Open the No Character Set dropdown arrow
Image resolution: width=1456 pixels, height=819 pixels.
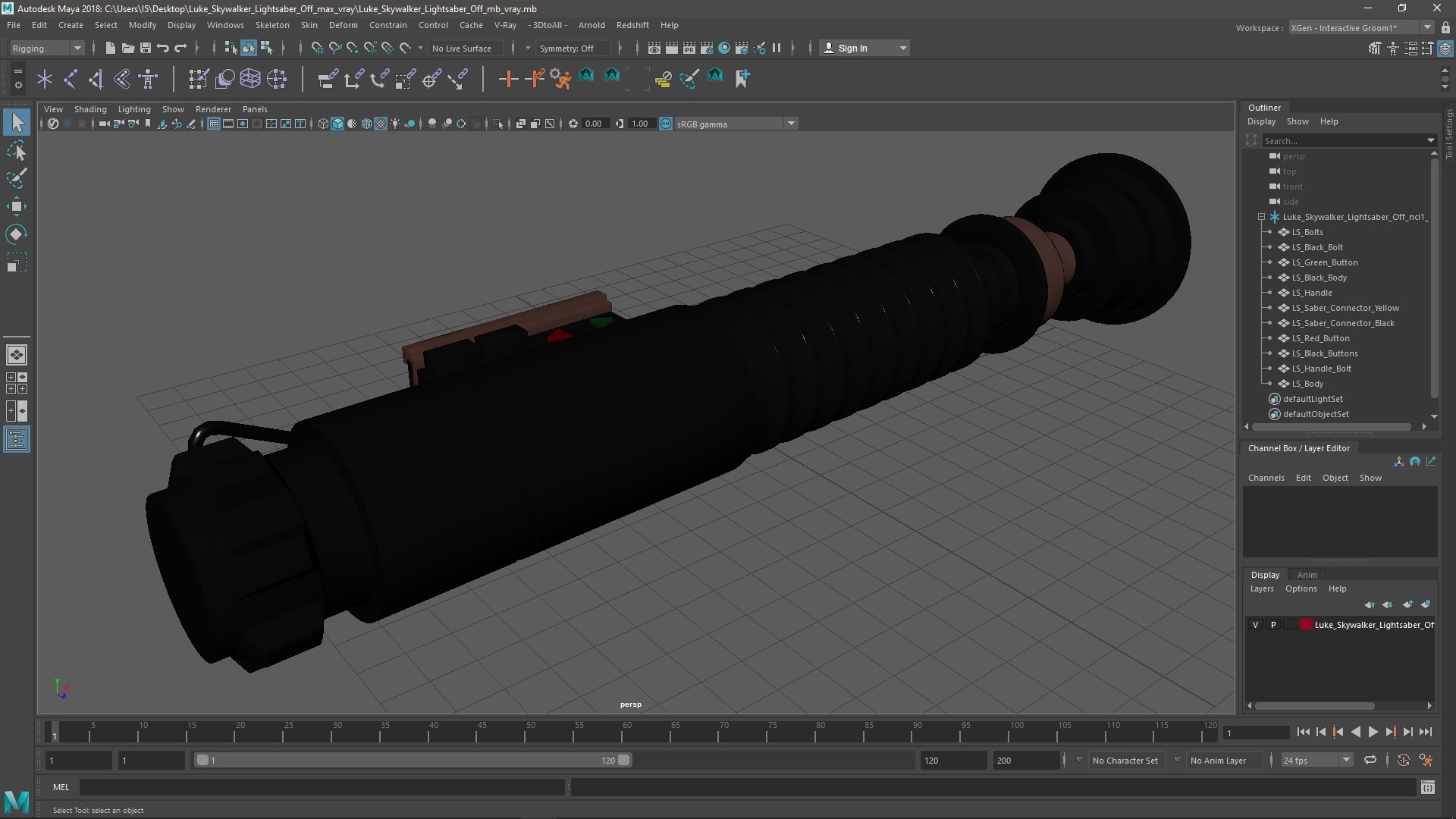[1079, 760]
